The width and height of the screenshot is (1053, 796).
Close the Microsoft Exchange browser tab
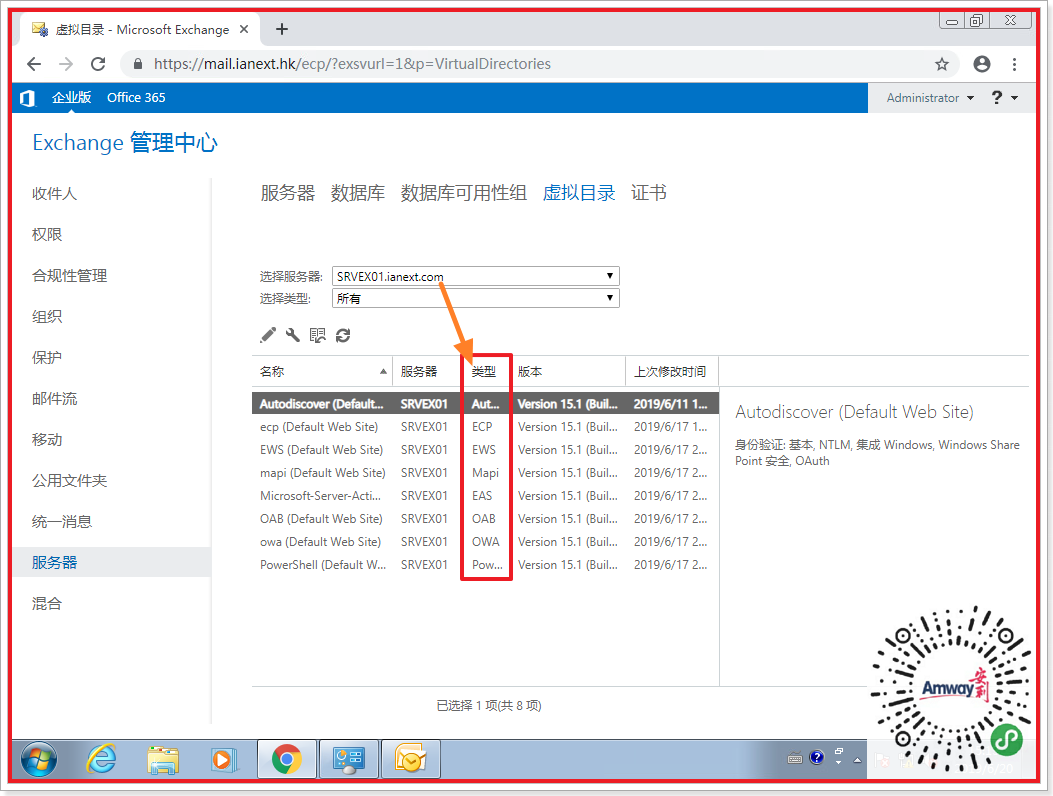[x=244, y=29]
